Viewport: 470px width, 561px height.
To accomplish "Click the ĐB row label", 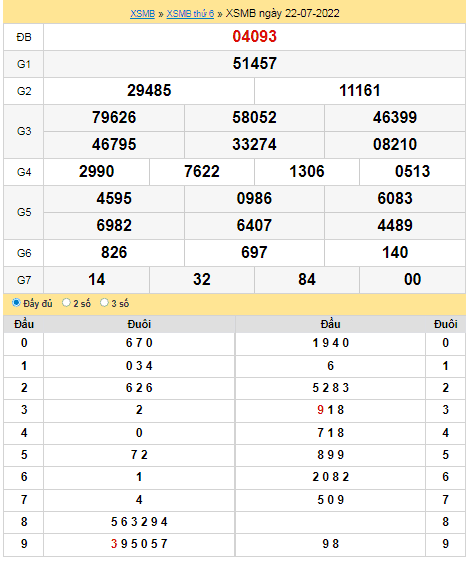I will coord(24,37).
